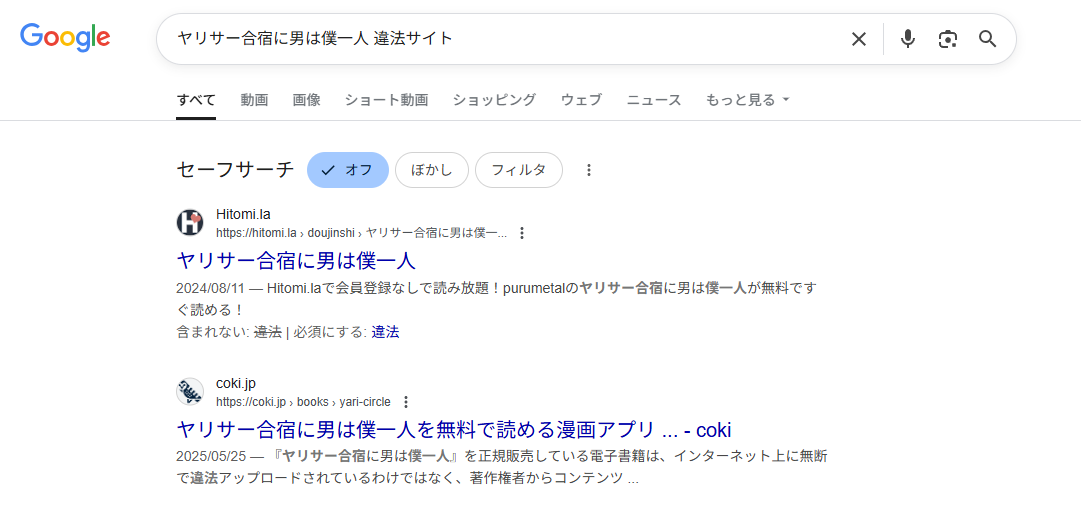Open the coki result title about 無料で読める漫画アプリ
This screenshot has width=1081, height=508.
(454, 430)
